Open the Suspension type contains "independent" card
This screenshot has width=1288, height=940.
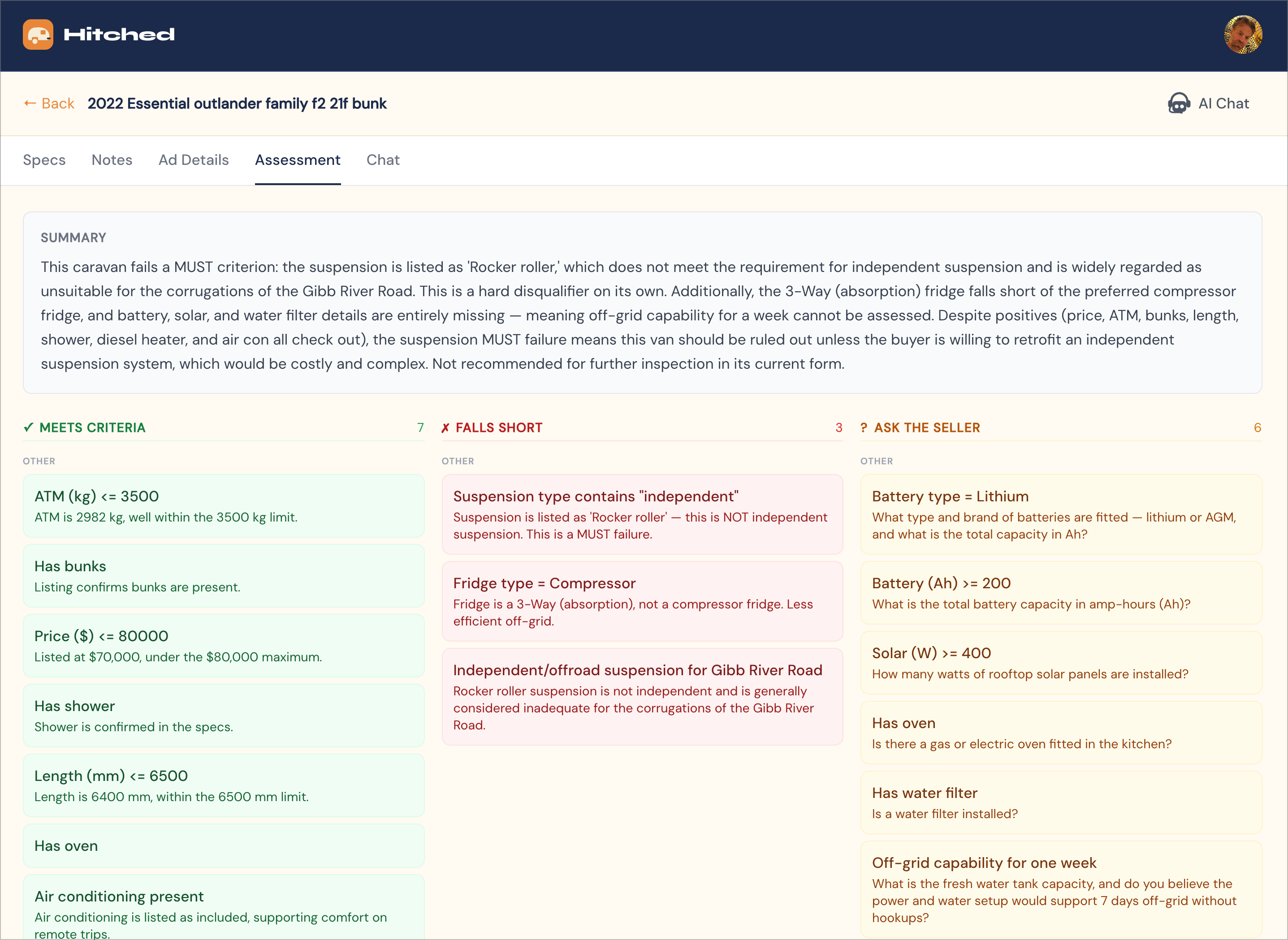[x=642, y=514]
